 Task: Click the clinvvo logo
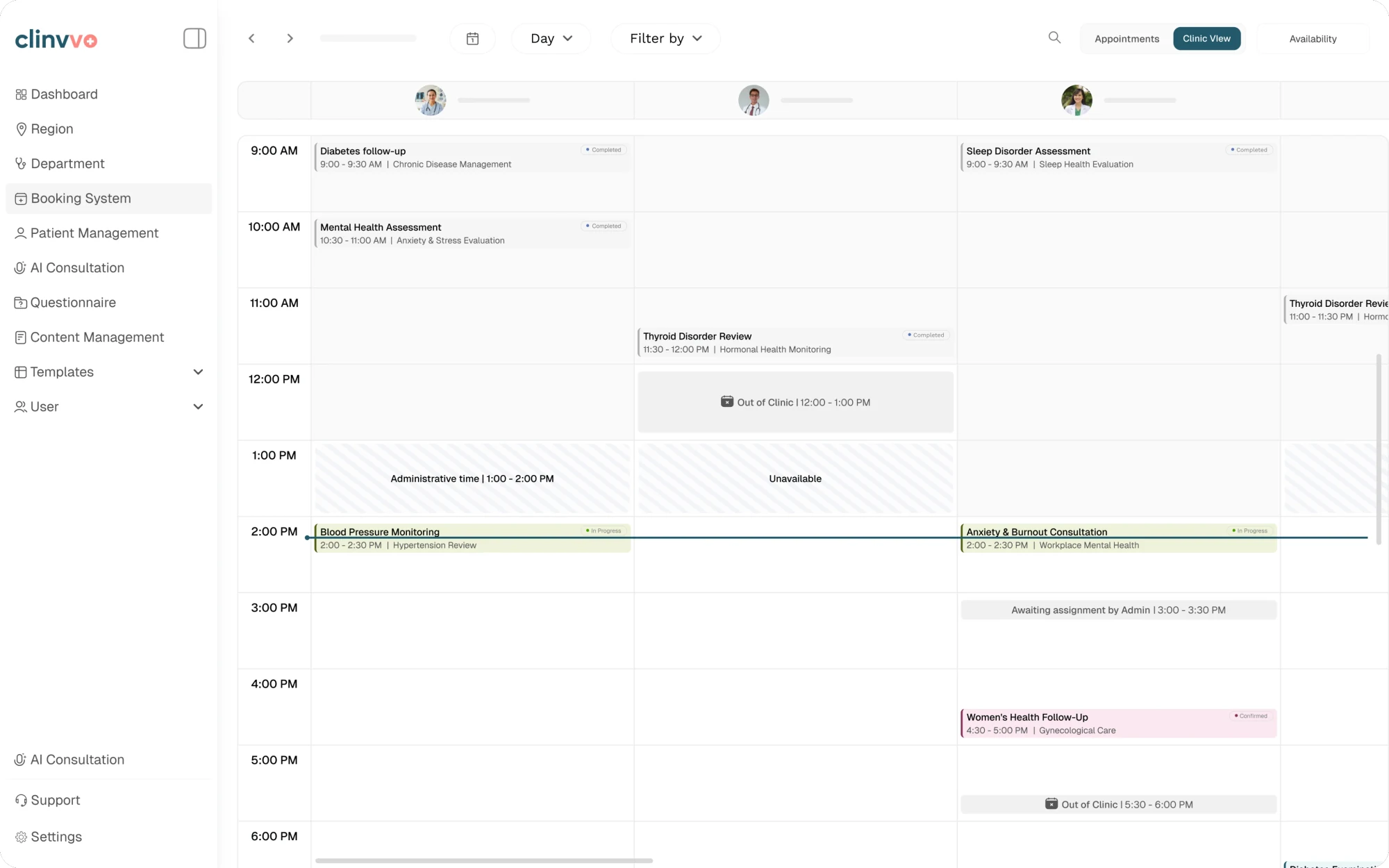[x=56, y=39]
